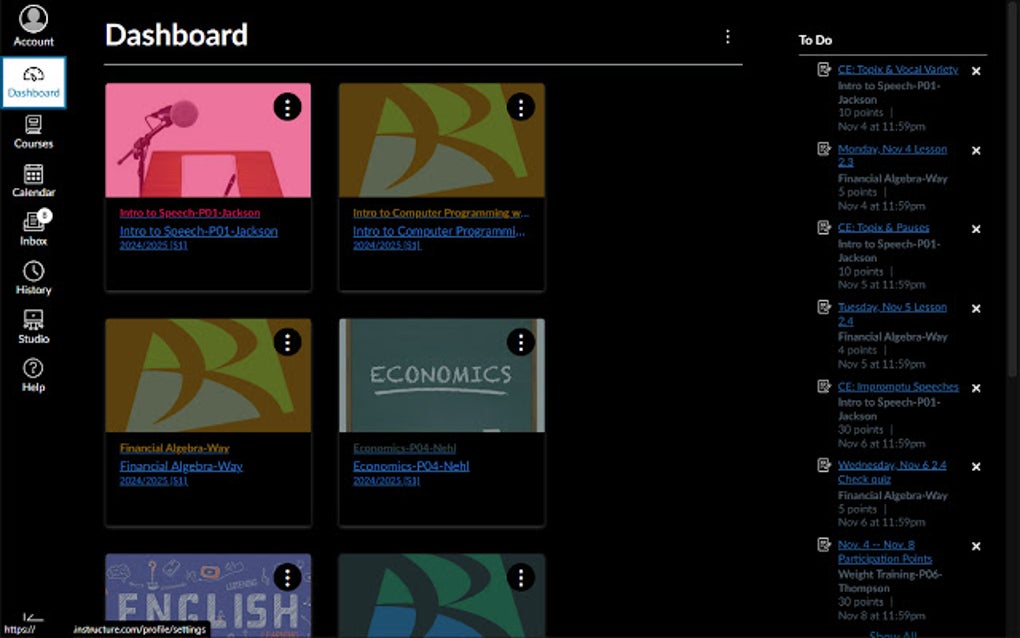Open options menu on the Intro to Speech card

click(287, 108)
